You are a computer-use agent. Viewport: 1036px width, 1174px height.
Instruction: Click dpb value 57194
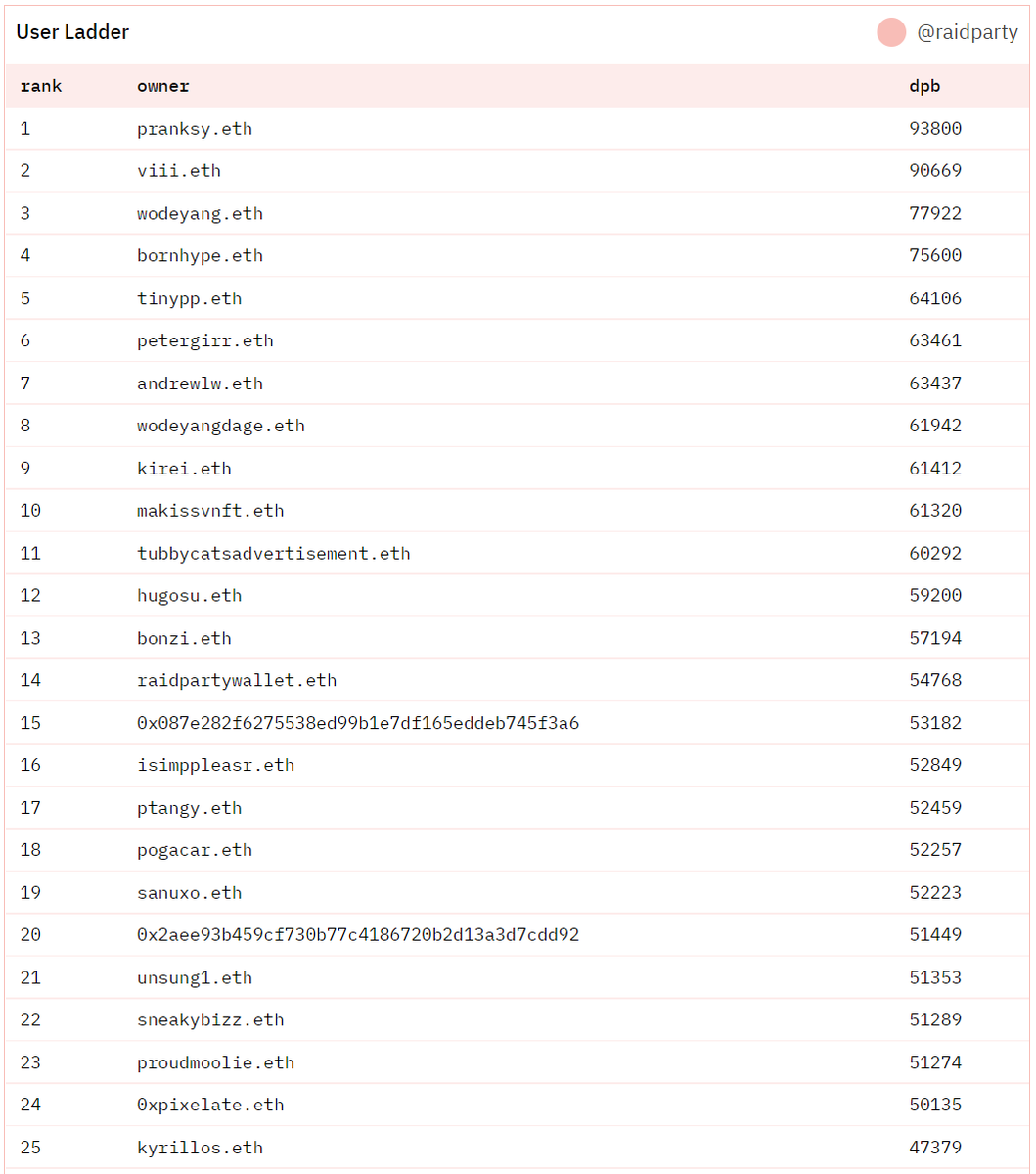point(935,638)
